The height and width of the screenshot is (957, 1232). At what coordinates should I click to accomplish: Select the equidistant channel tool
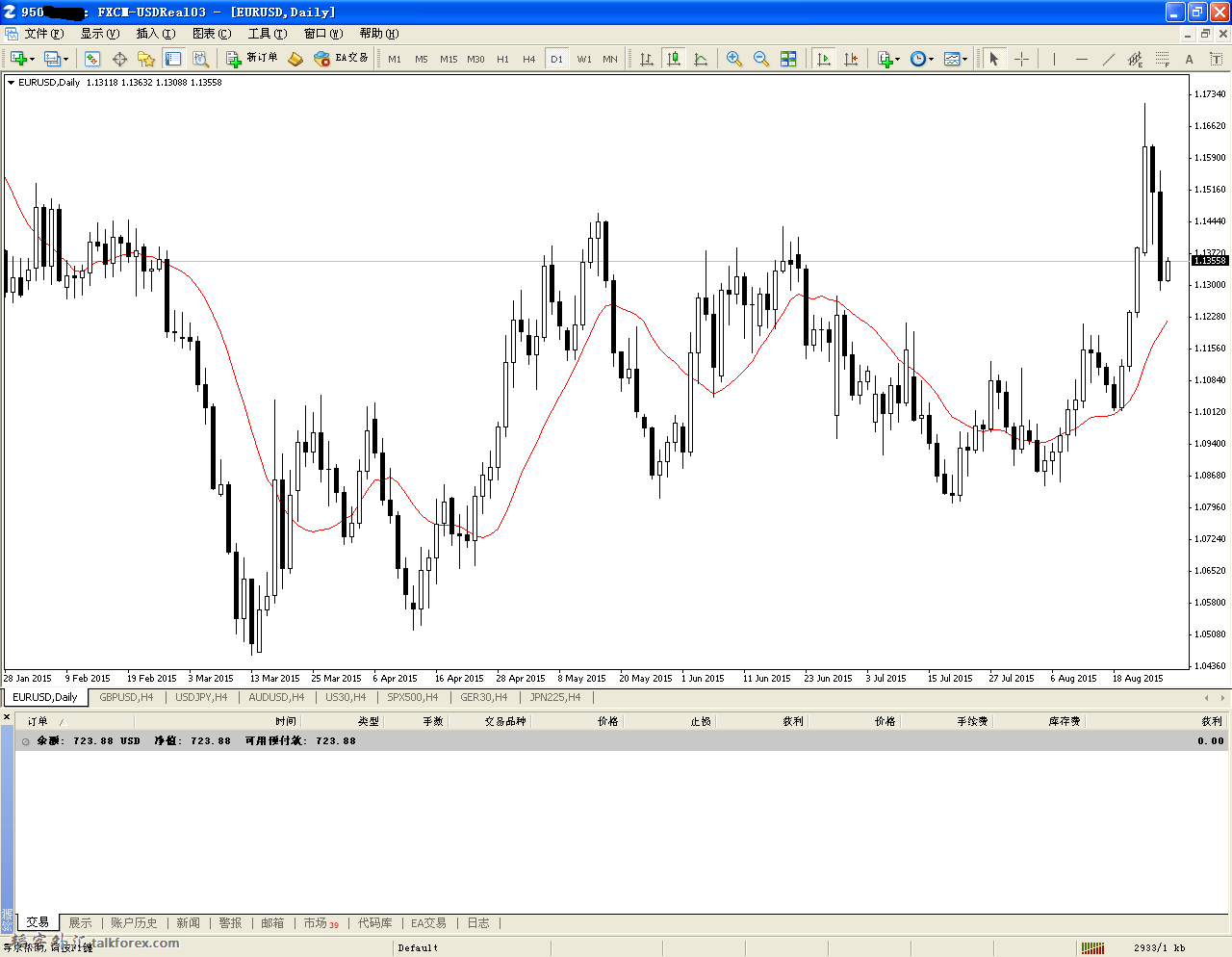pyautogui.click(x=1136, y=59)
